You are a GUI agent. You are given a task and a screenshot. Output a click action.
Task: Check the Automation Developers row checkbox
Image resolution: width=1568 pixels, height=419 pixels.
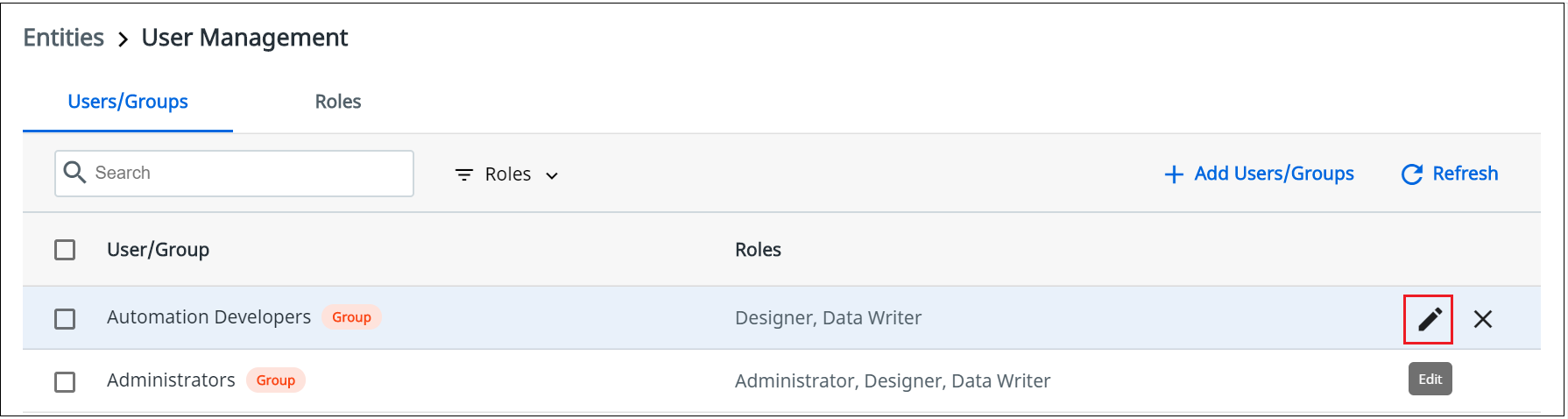[65, 318]
